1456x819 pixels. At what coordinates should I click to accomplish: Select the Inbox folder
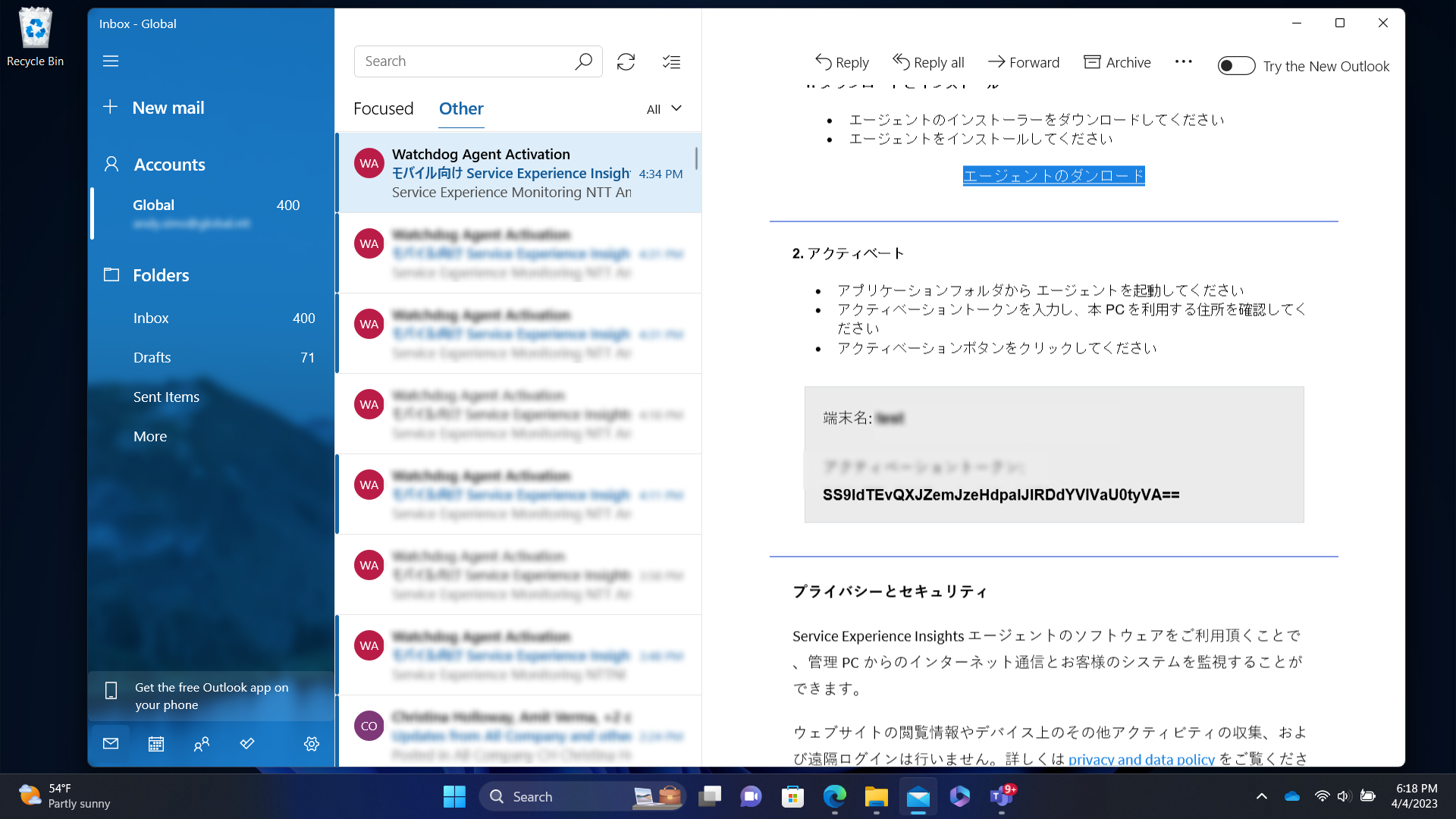[211, 318]
